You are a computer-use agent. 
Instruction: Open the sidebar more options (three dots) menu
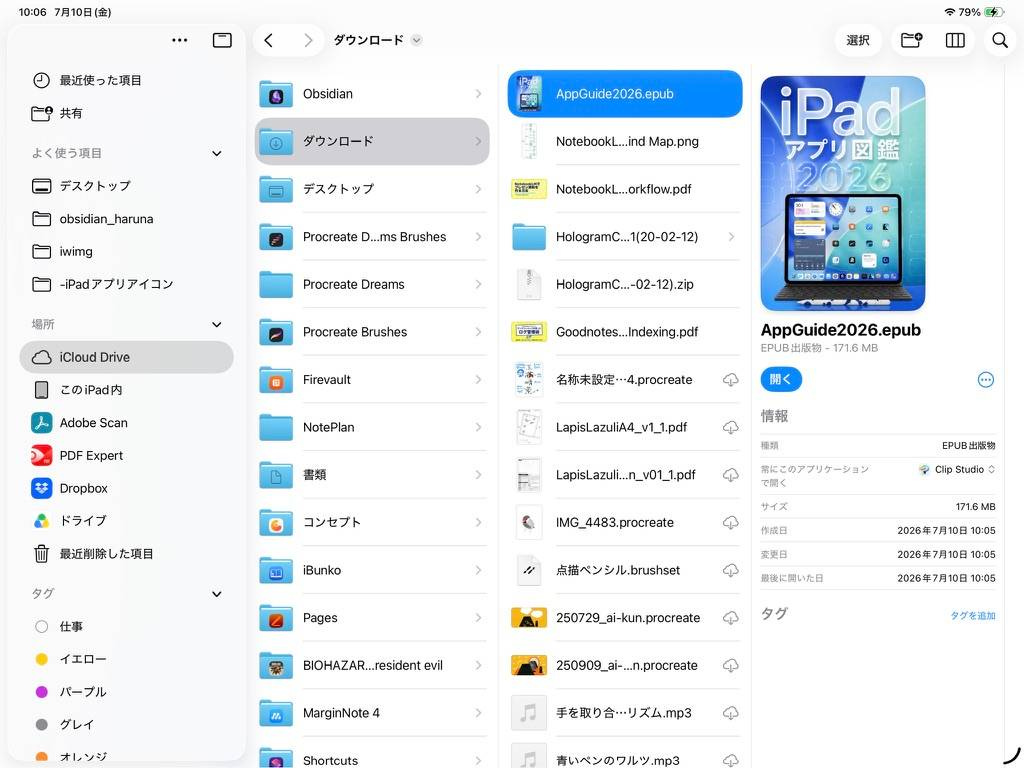pyautogui.click(x=180, y=40)
